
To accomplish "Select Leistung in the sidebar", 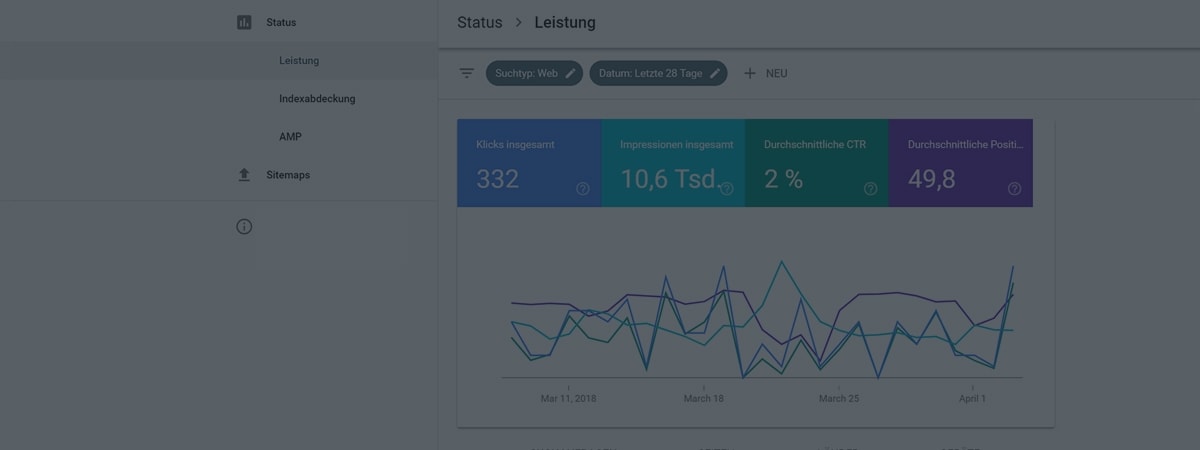I will point(299,60).
